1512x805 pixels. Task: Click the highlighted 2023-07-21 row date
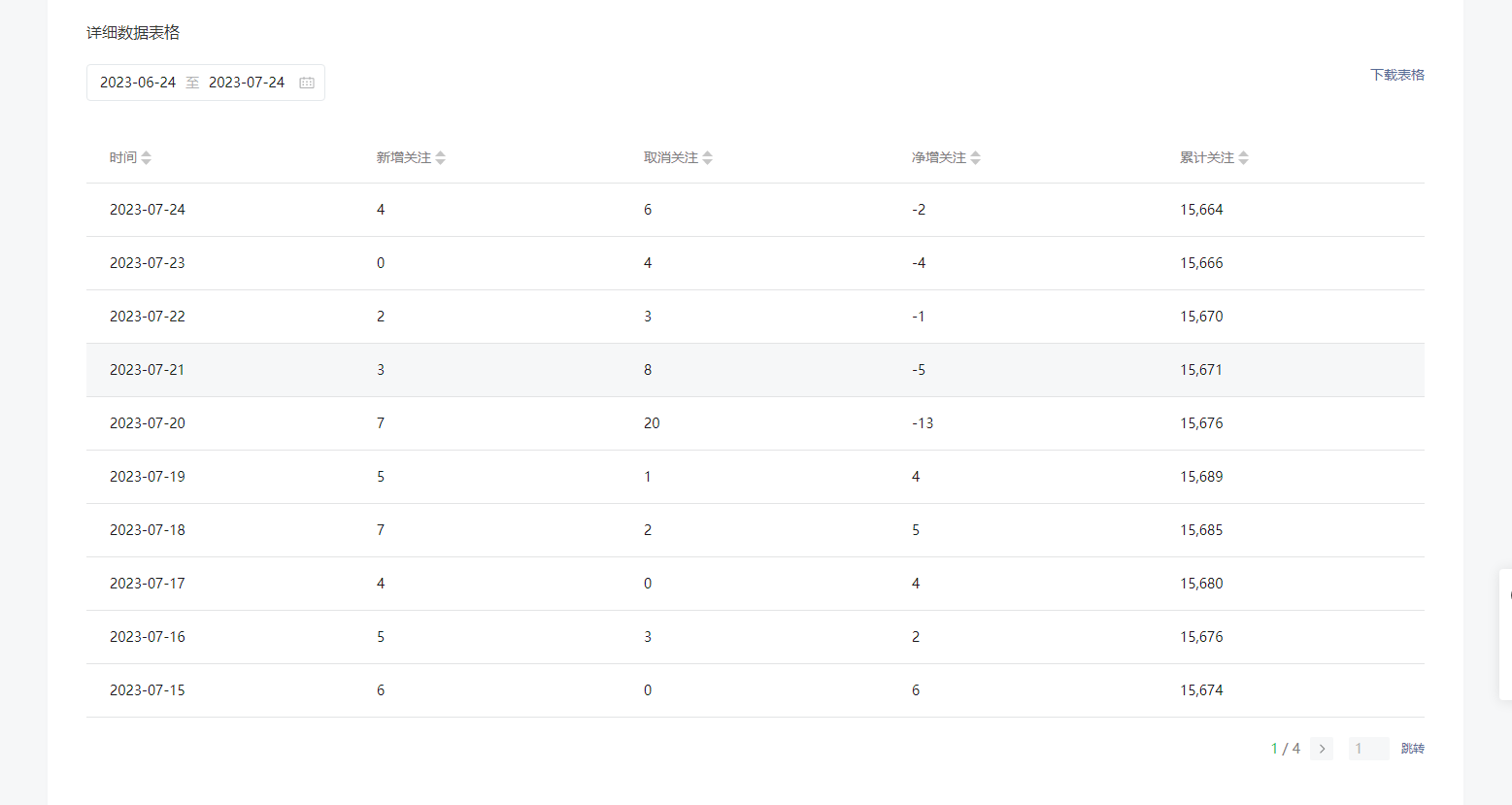click(x=148, y=370)
